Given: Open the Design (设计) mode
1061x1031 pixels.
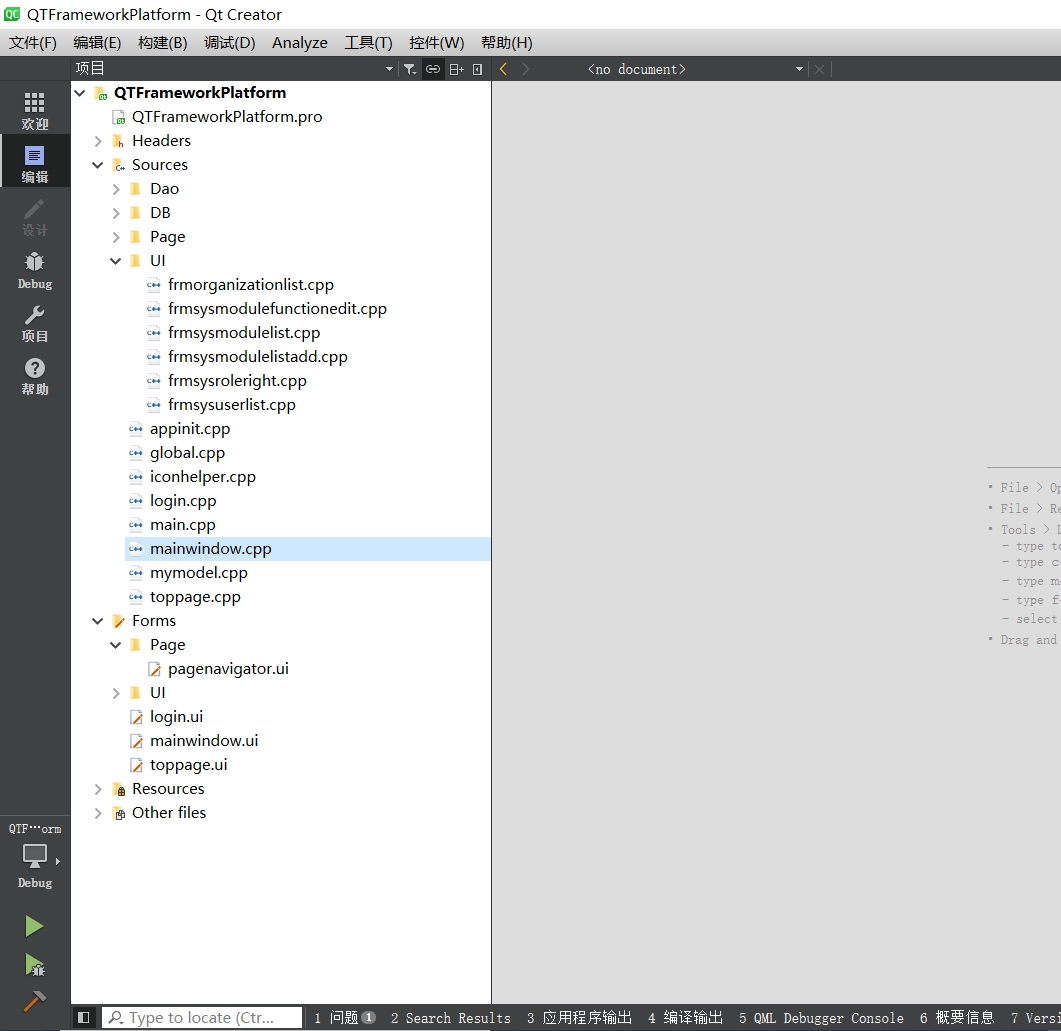Looking at the screenshot, I should coord(35,217).
